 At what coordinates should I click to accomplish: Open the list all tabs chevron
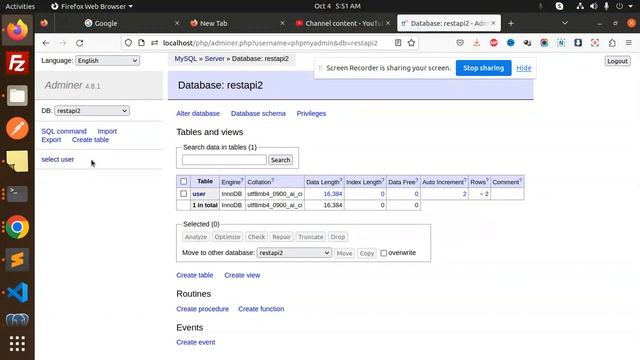(565, 23)
